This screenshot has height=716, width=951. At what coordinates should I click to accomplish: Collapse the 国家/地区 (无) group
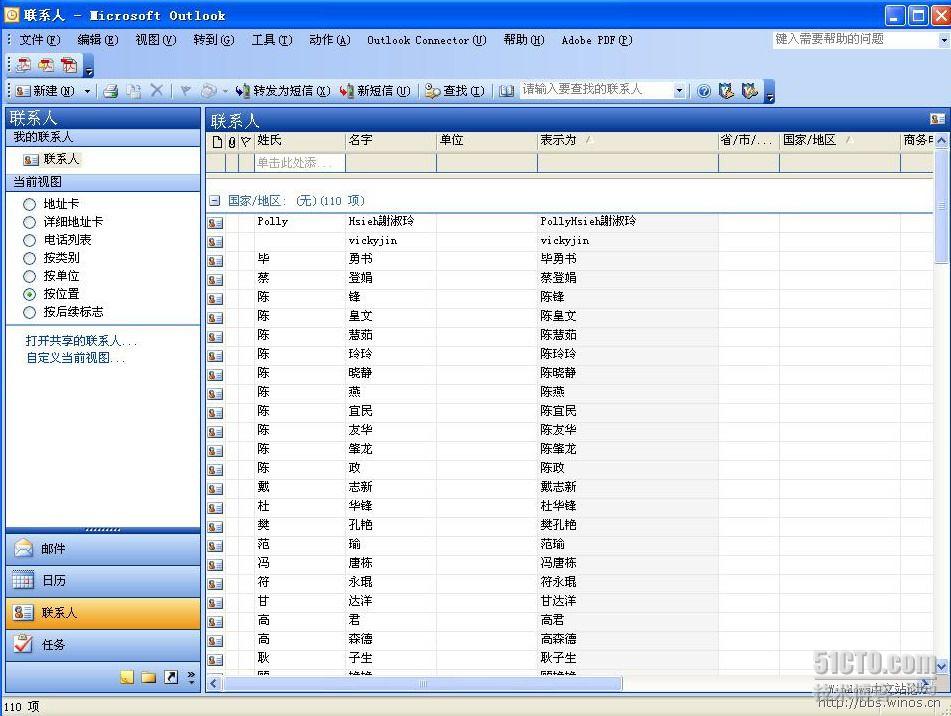pos(215,201)
